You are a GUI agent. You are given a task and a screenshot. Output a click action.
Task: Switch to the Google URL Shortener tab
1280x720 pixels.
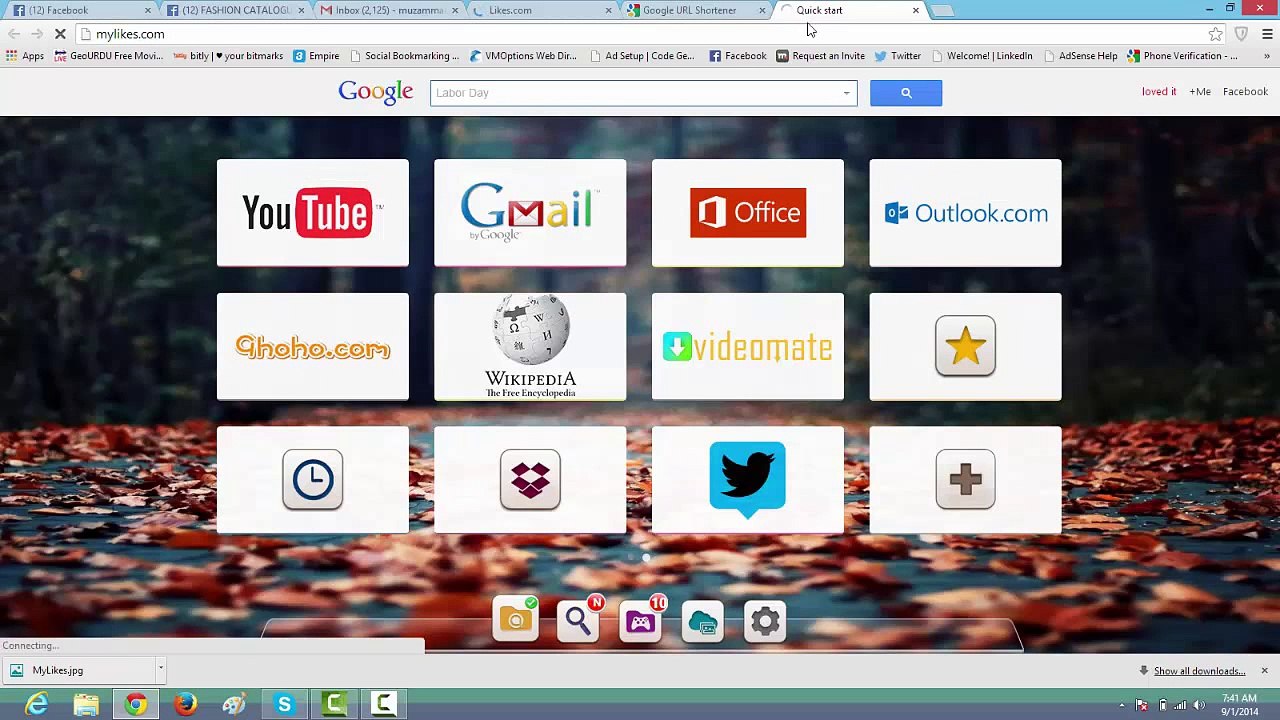tap(696, 10)
